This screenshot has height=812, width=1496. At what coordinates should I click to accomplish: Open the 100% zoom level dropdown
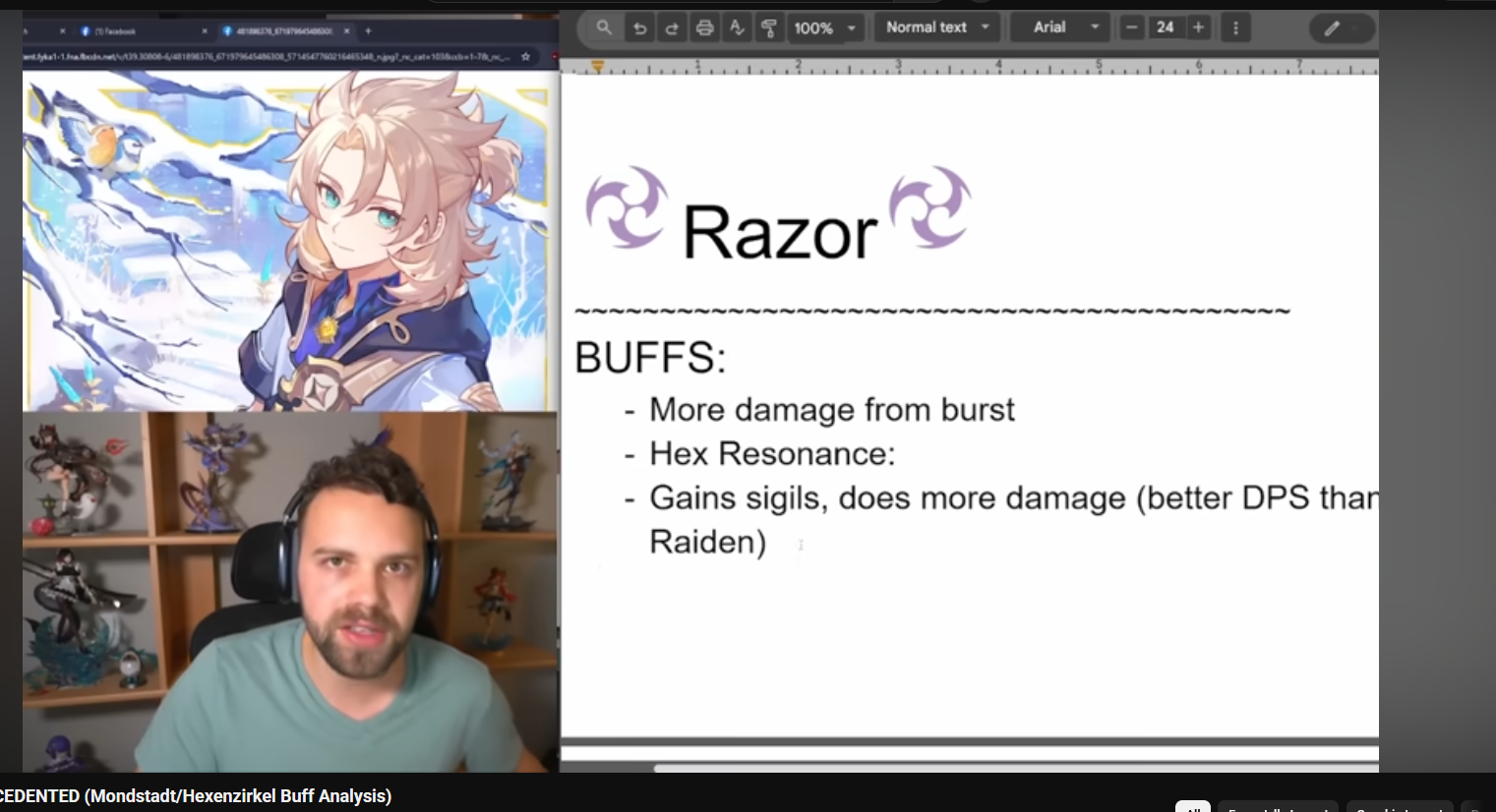tap(826, 28)
